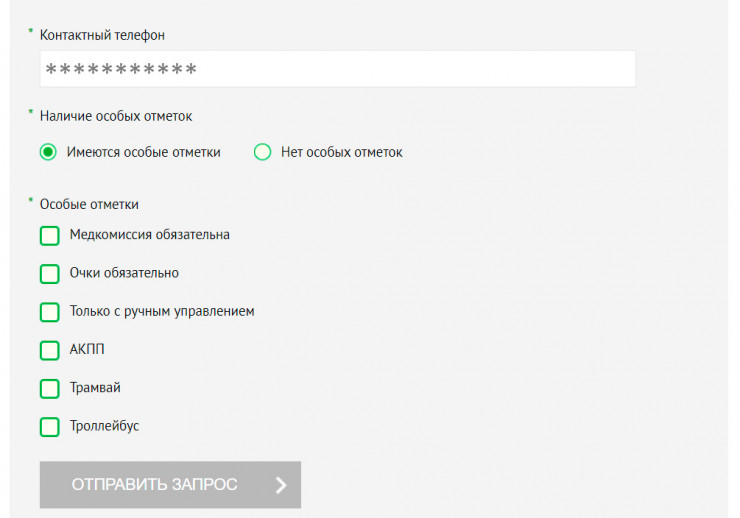
Task: Select the Троллейбус checkbox
Action: pos(50,427)
